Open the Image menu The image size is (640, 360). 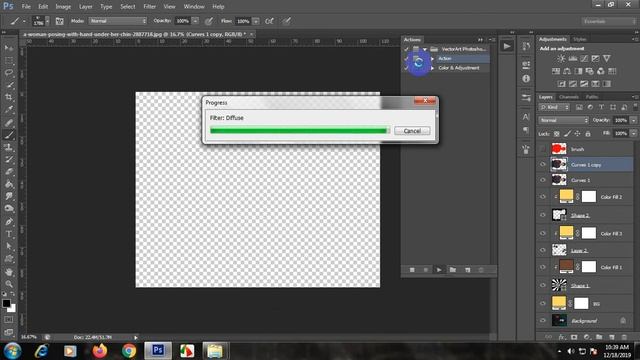[x=63, y=7]
